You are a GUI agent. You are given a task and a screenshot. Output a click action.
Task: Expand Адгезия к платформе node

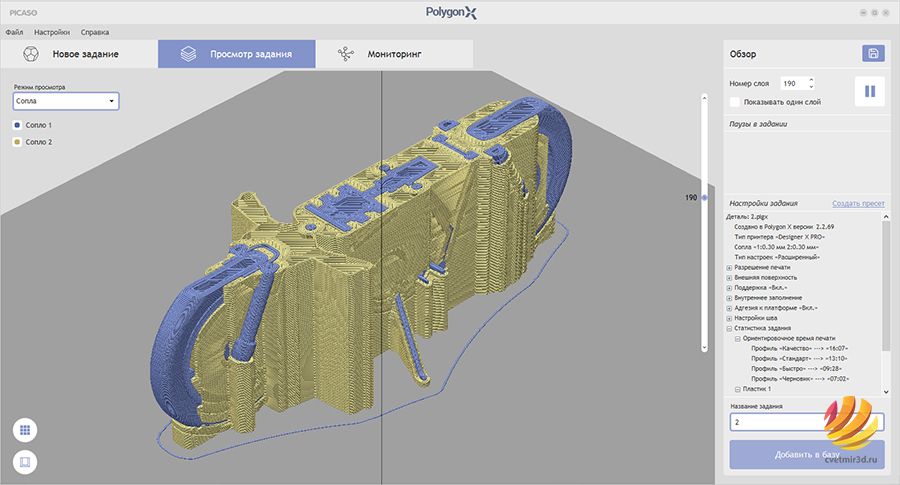pos(730,308)
